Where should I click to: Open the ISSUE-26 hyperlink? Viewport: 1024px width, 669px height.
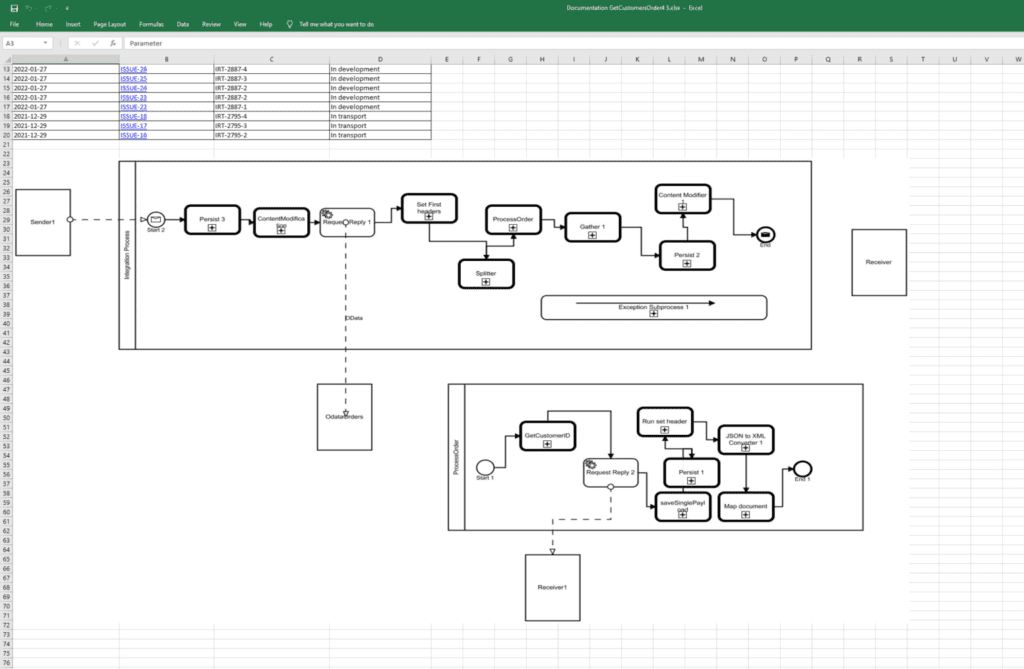point(134,69)
